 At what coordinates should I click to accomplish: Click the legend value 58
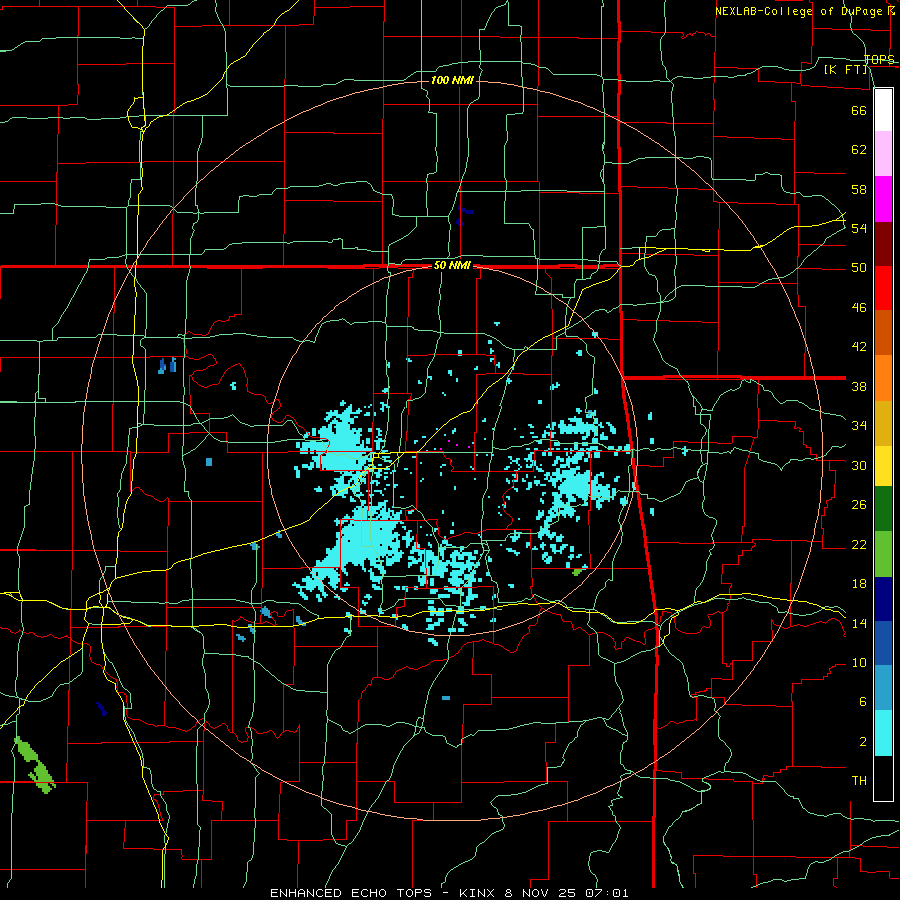(x=859, y=189)
